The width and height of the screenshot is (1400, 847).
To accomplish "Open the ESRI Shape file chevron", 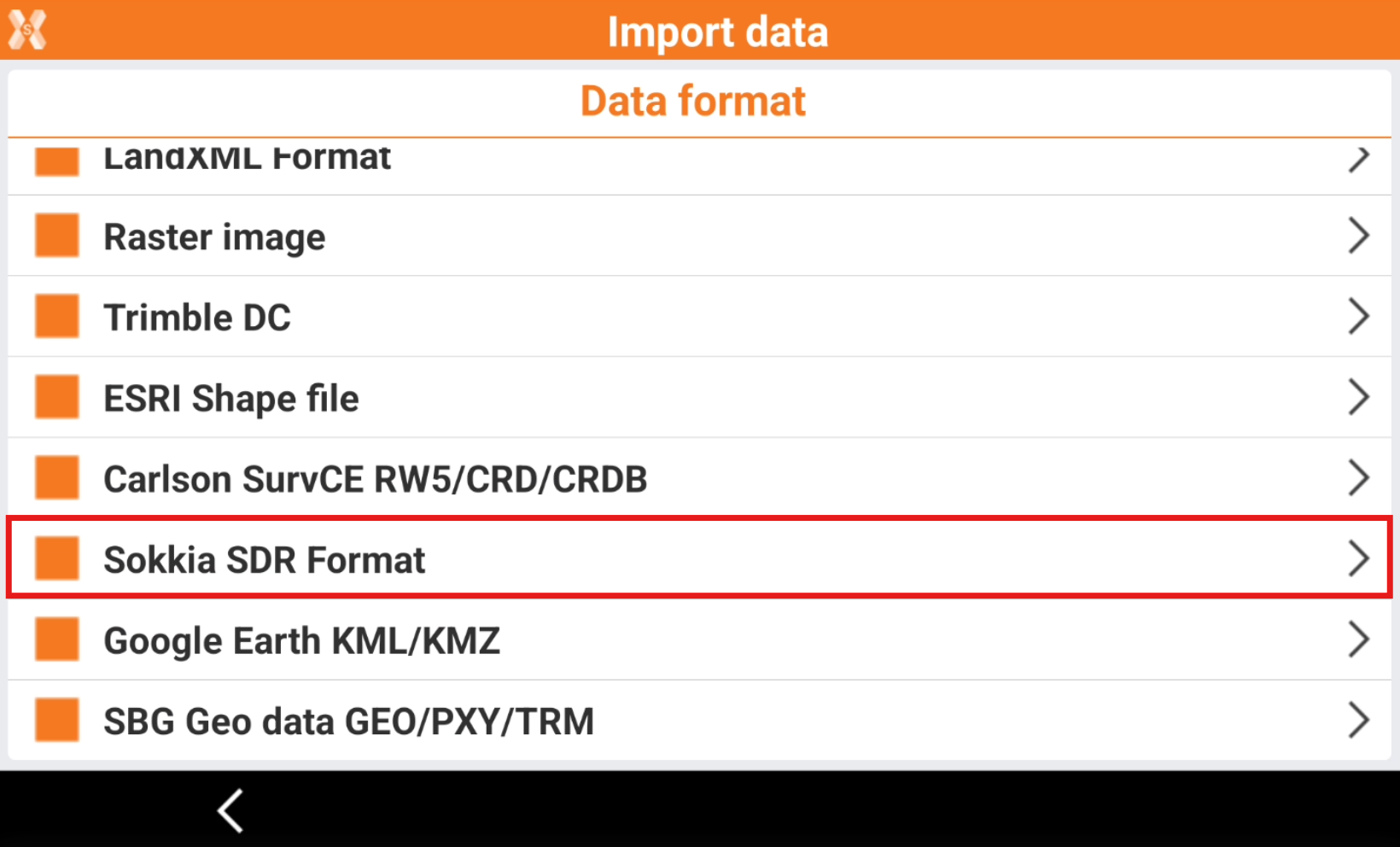I will click(1357, 397).
